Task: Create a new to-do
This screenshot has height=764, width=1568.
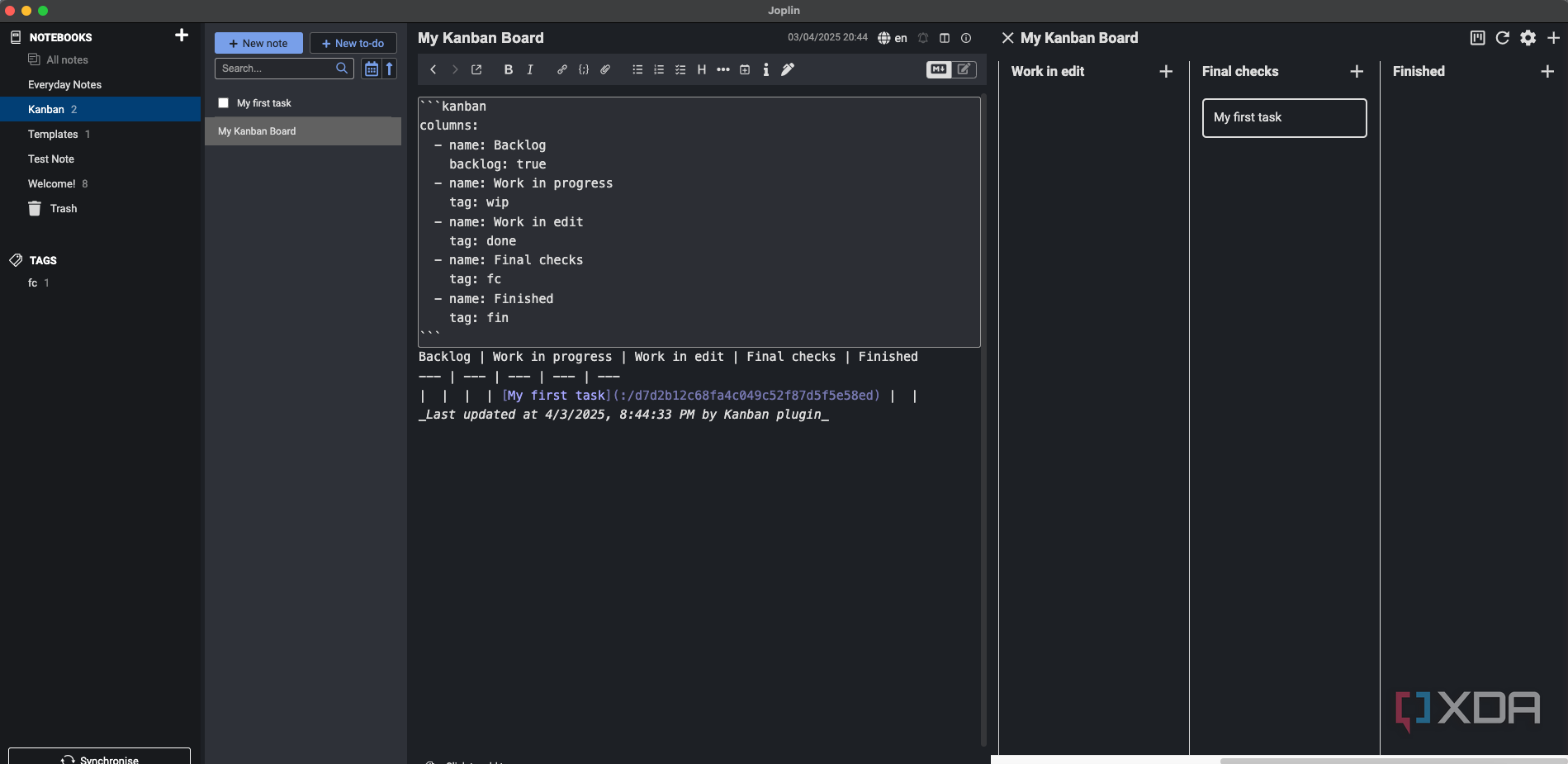Action: coord(353,43)
